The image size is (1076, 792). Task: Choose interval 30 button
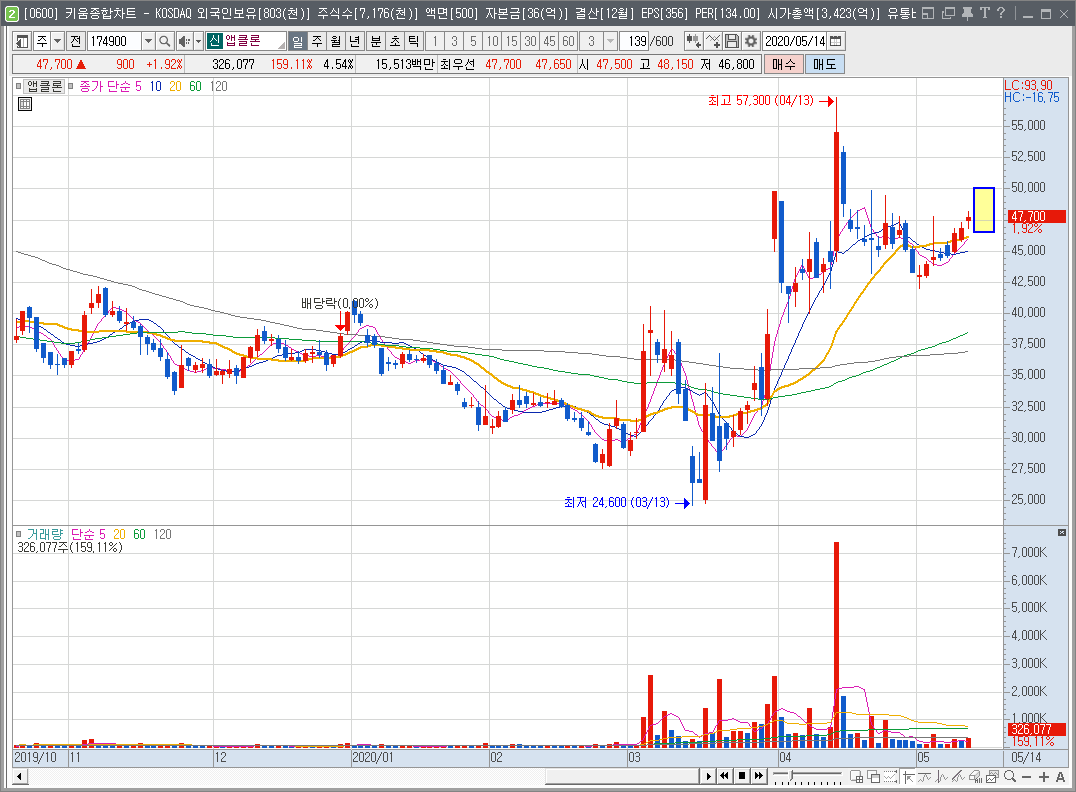point(530,41)
